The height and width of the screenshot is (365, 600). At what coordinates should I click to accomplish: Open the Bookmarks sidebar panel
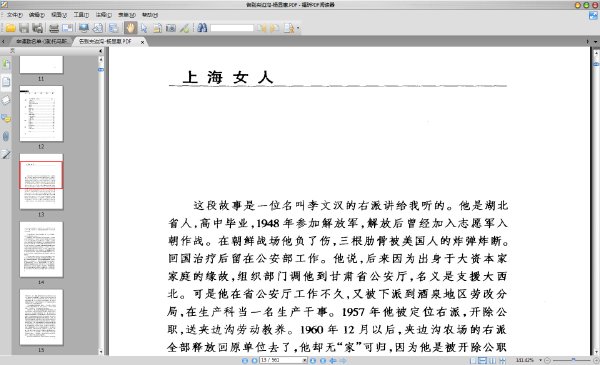[x=6, y=63]
